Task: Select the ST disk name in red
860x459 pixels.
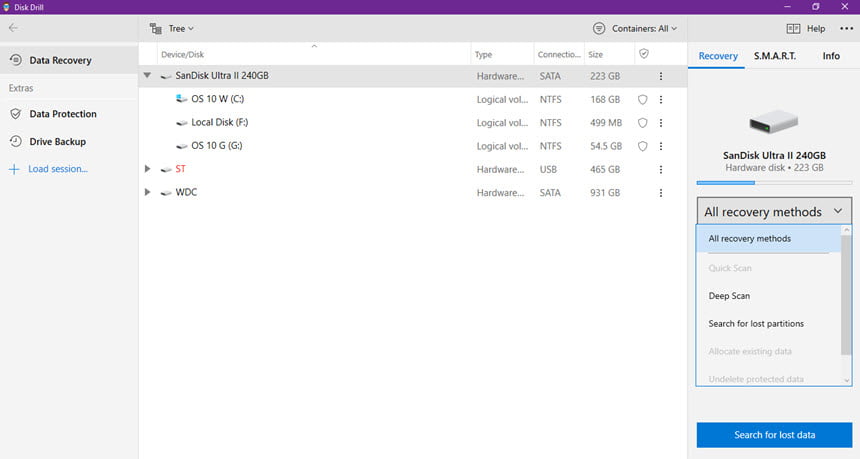Action: click(x=180, y=169)
